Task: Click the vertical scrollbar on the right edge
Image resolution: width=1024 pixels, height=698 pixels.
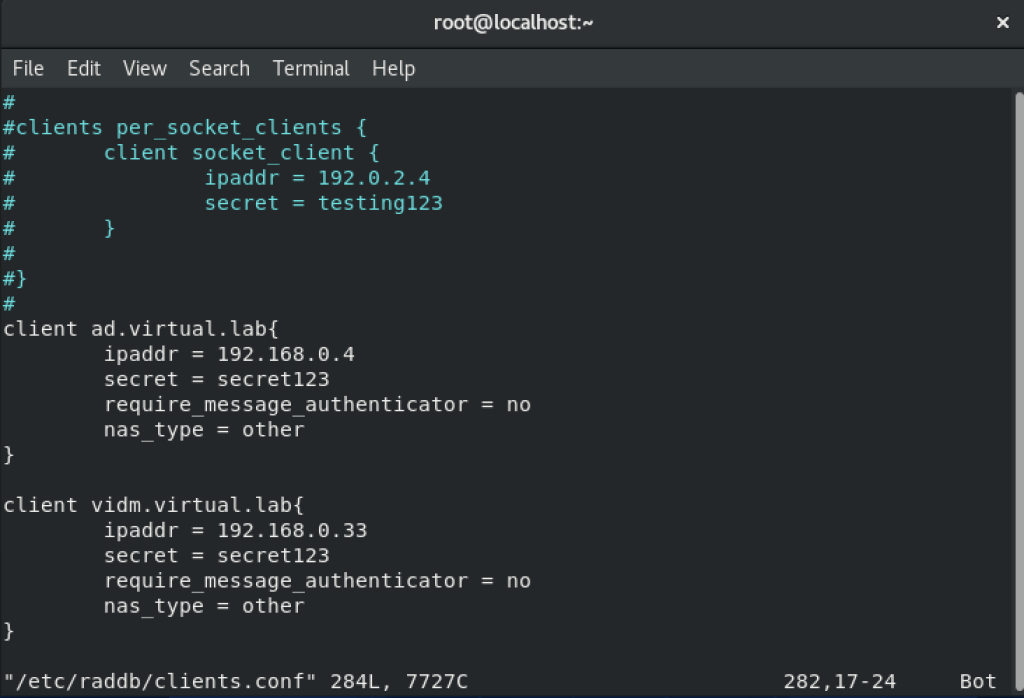Action: pyautogui.click(x=1019, y=380)
